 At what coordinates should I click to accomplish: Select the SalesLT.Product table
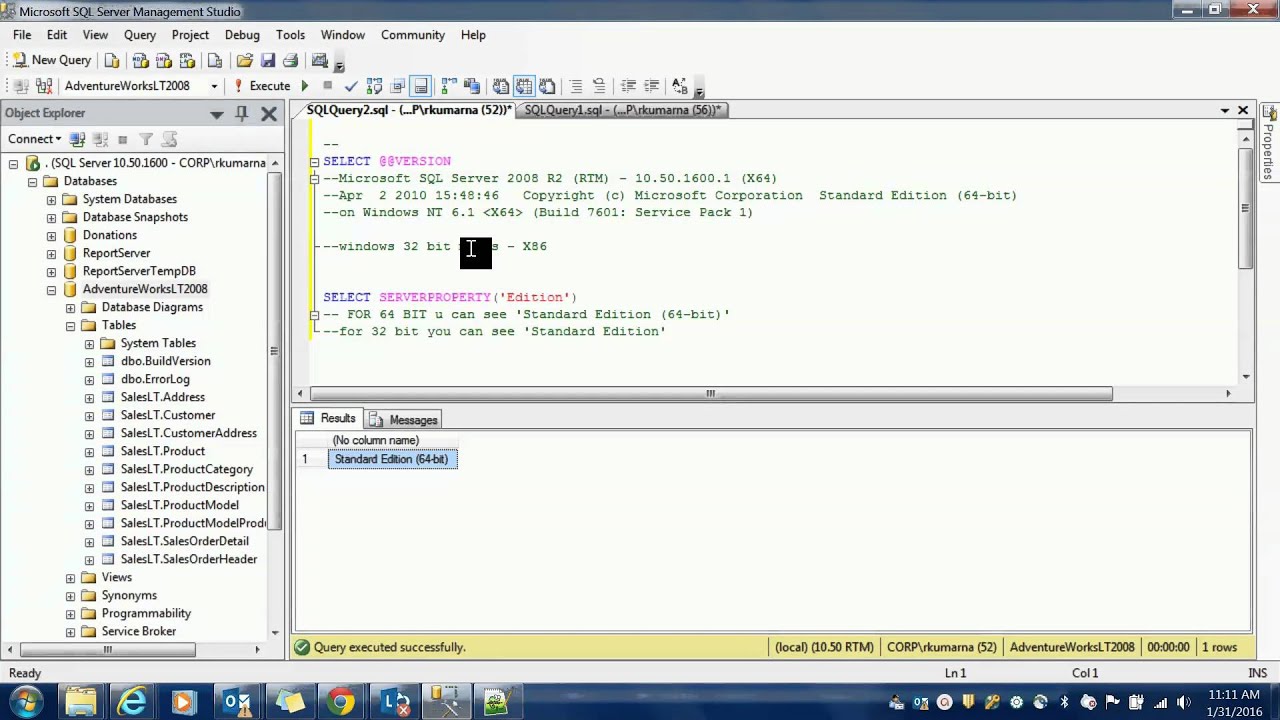tap(162, 451)
